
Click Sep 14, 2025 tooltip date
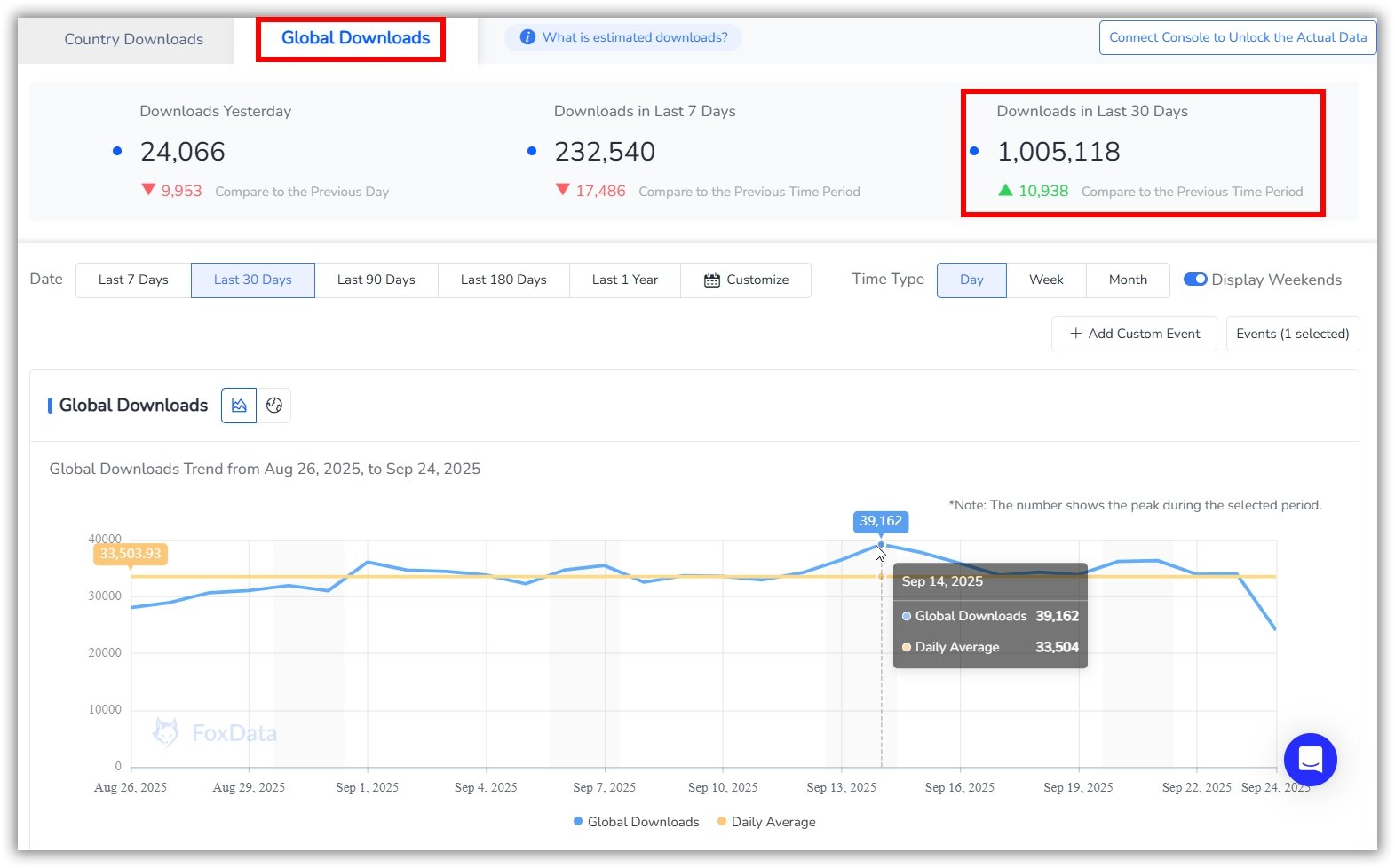942,581
